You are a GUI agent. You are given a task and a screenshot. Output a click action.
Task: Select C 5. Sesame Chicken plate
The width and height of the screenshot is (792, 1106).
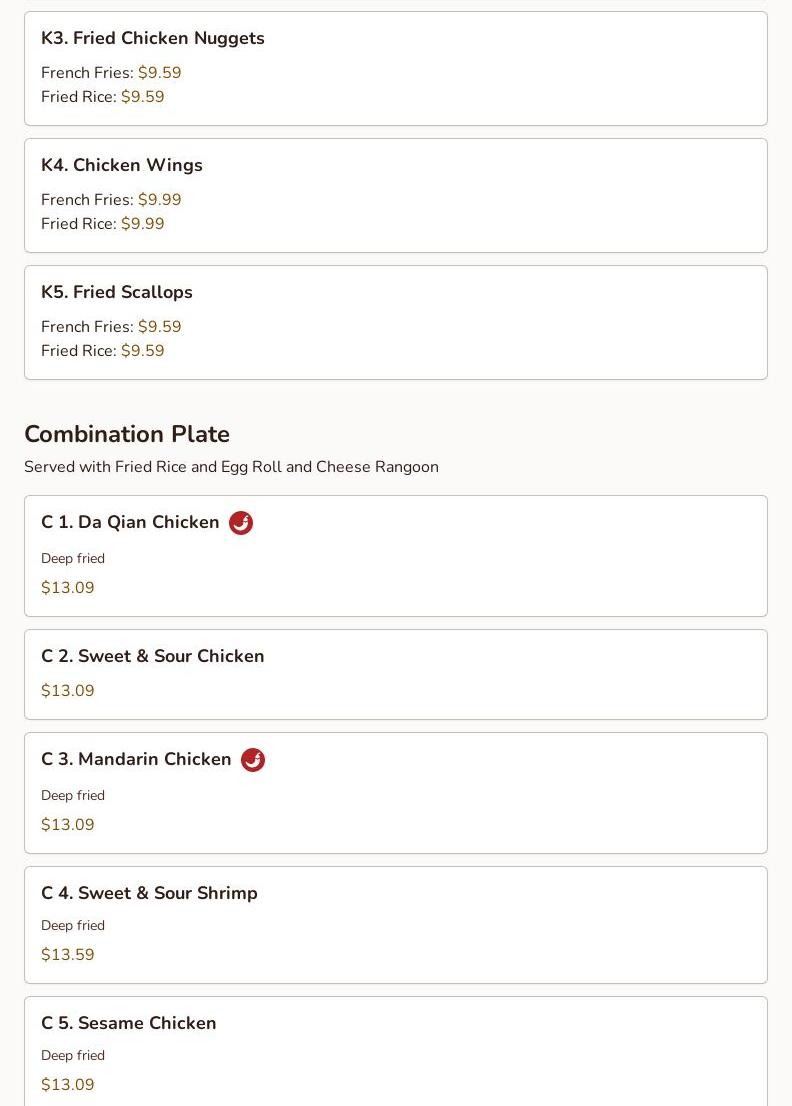pyautogui.click(x=129, y=1023)
